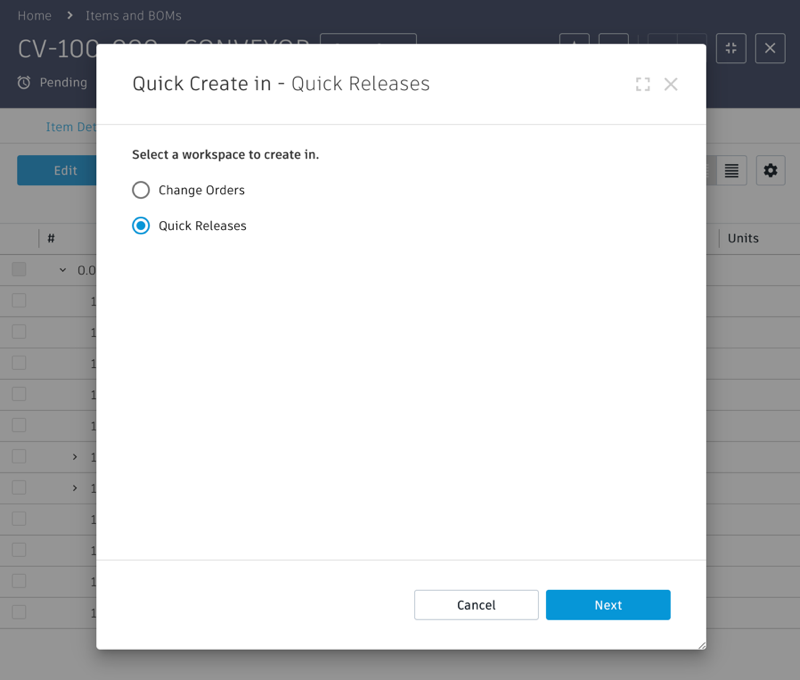This screenshot has height=680, width=800.
Task: Click the X icon in the dark header
Action: pos(770,48)
